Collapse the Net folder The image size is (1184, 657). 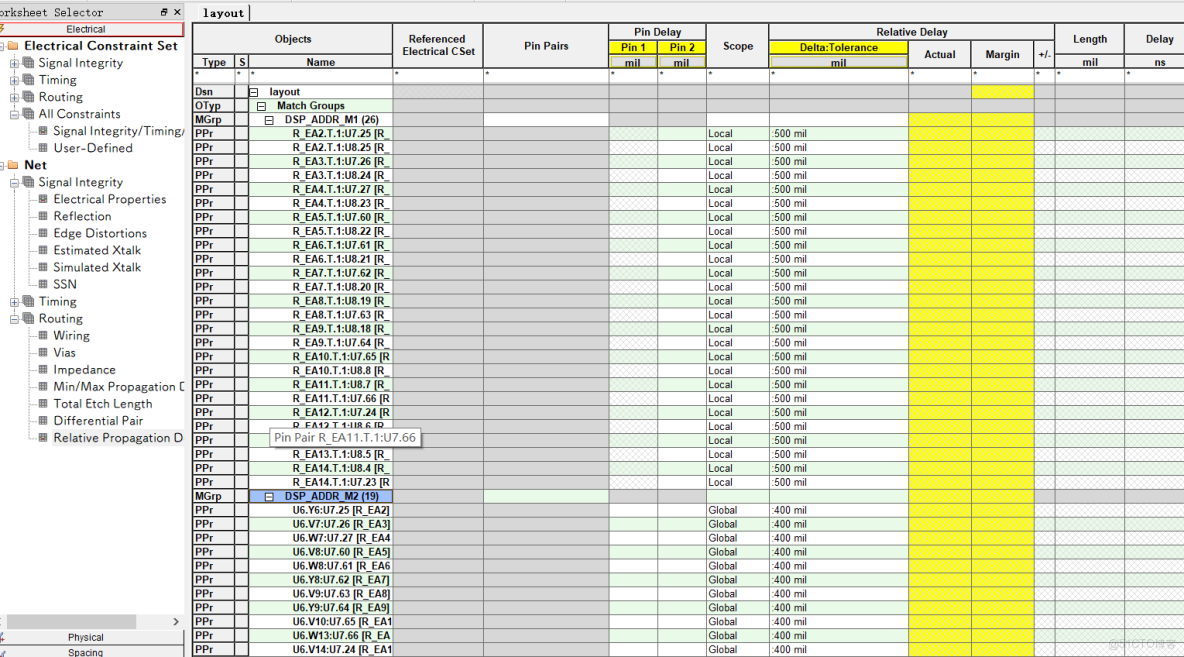point(2,165)
